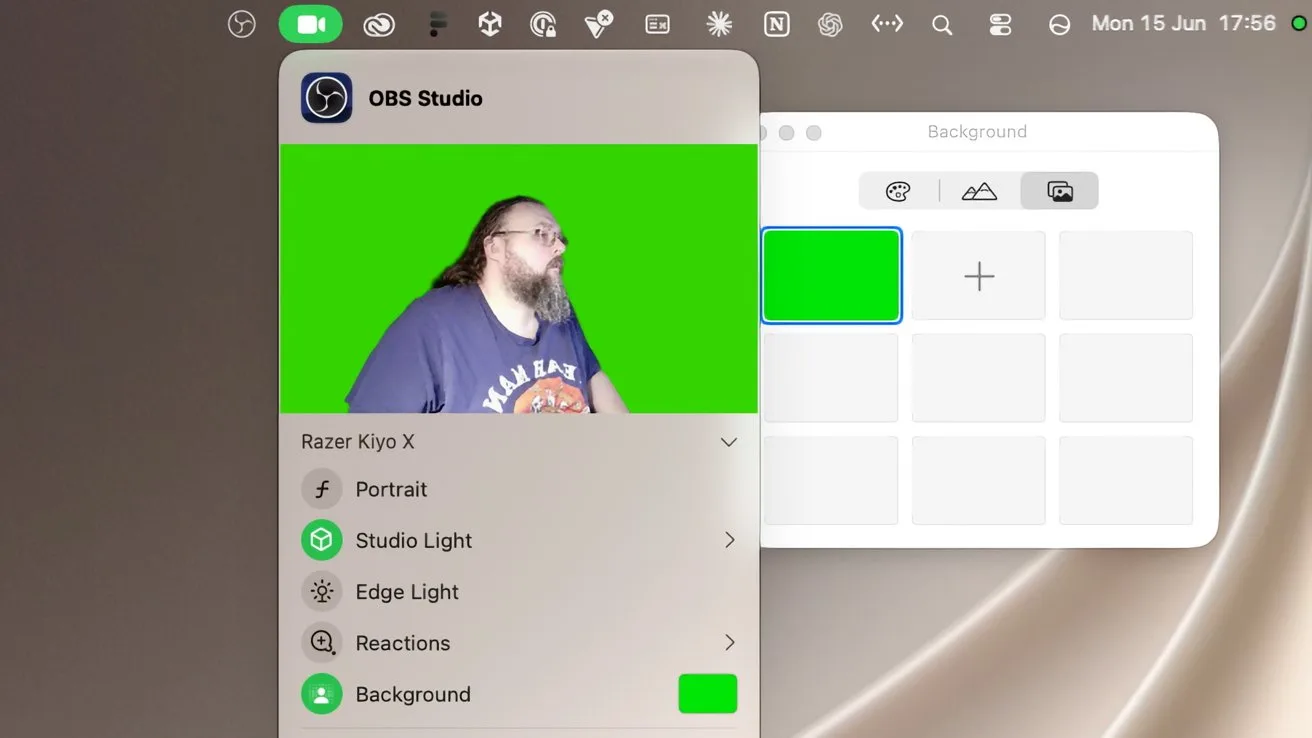Open Creative Cloud menu bar icon

point(379,25)
